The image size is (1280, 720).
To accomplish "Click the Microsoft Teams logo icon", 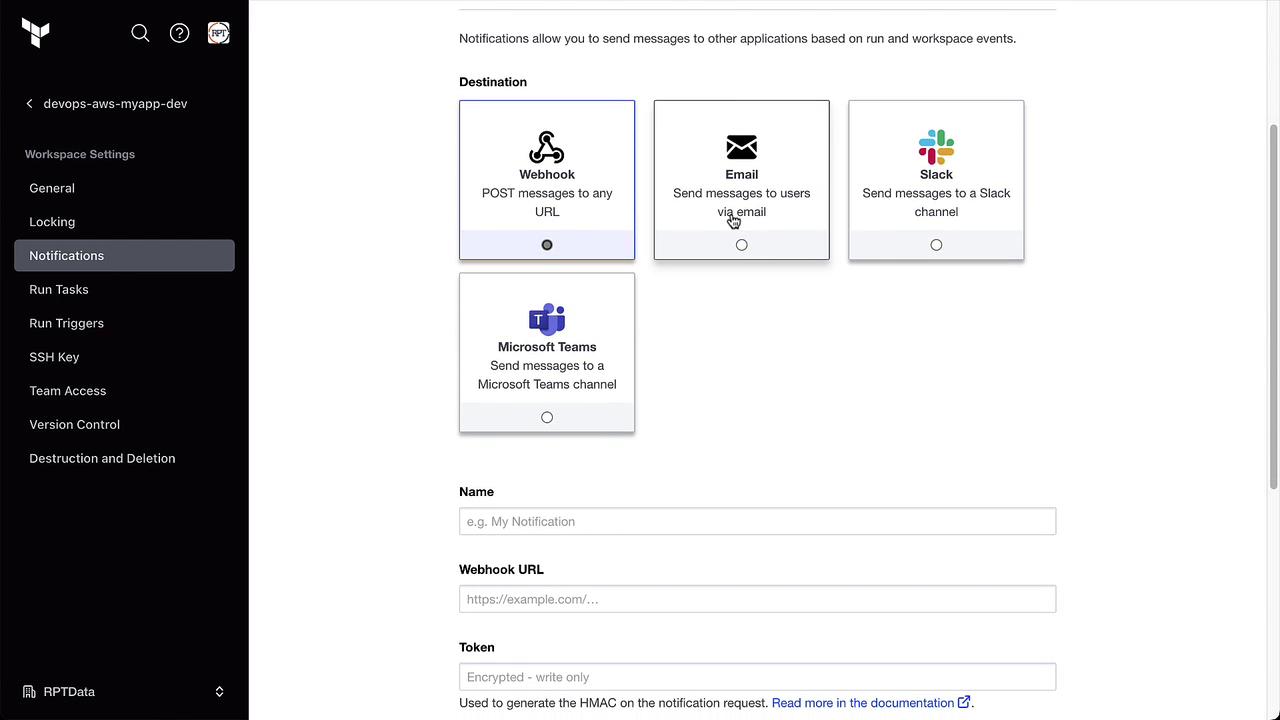I will (547, 319).
